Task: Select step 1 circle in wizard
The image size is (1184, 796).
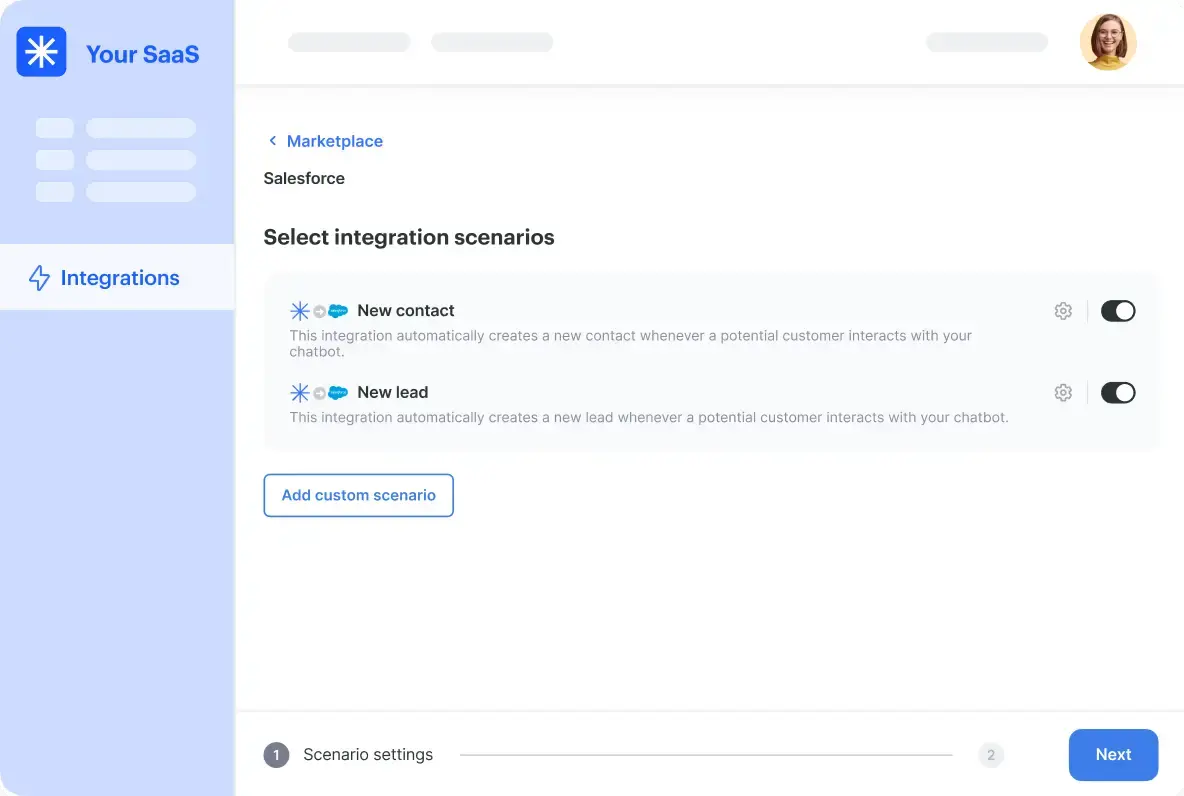Action: click(x=276, y=755)
